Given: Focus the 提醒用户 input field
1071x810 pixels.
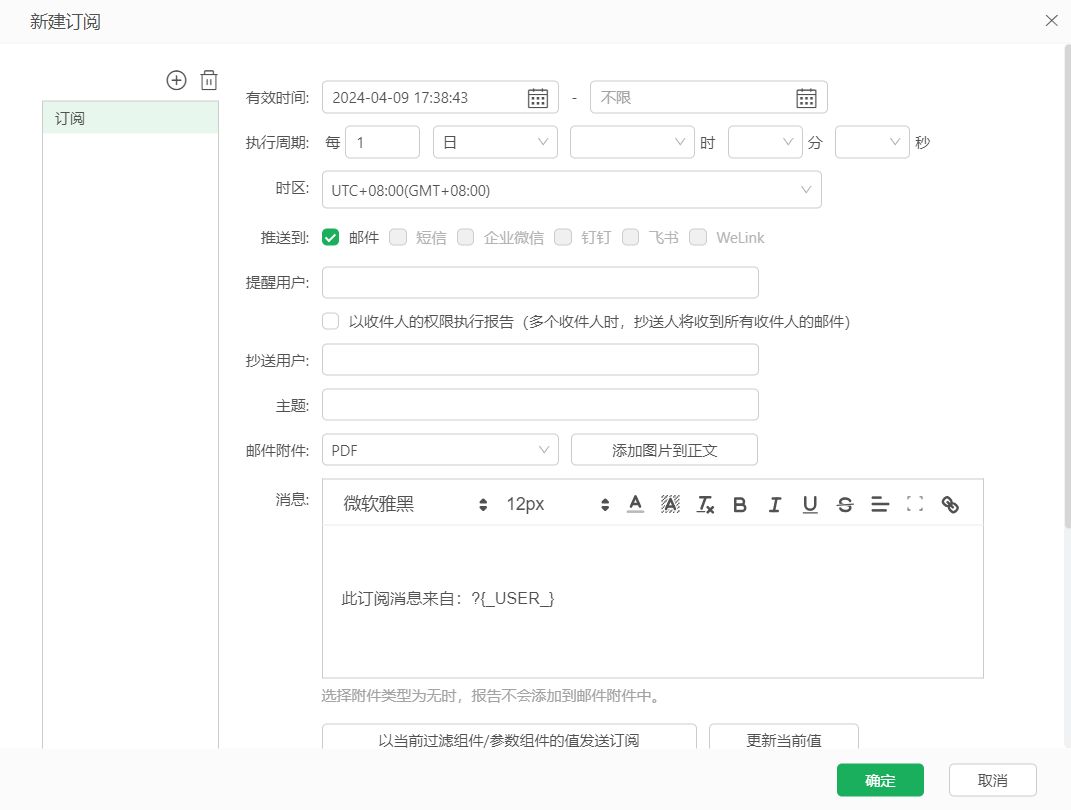Looking at the screenshot, I should (x=540, y=282).
